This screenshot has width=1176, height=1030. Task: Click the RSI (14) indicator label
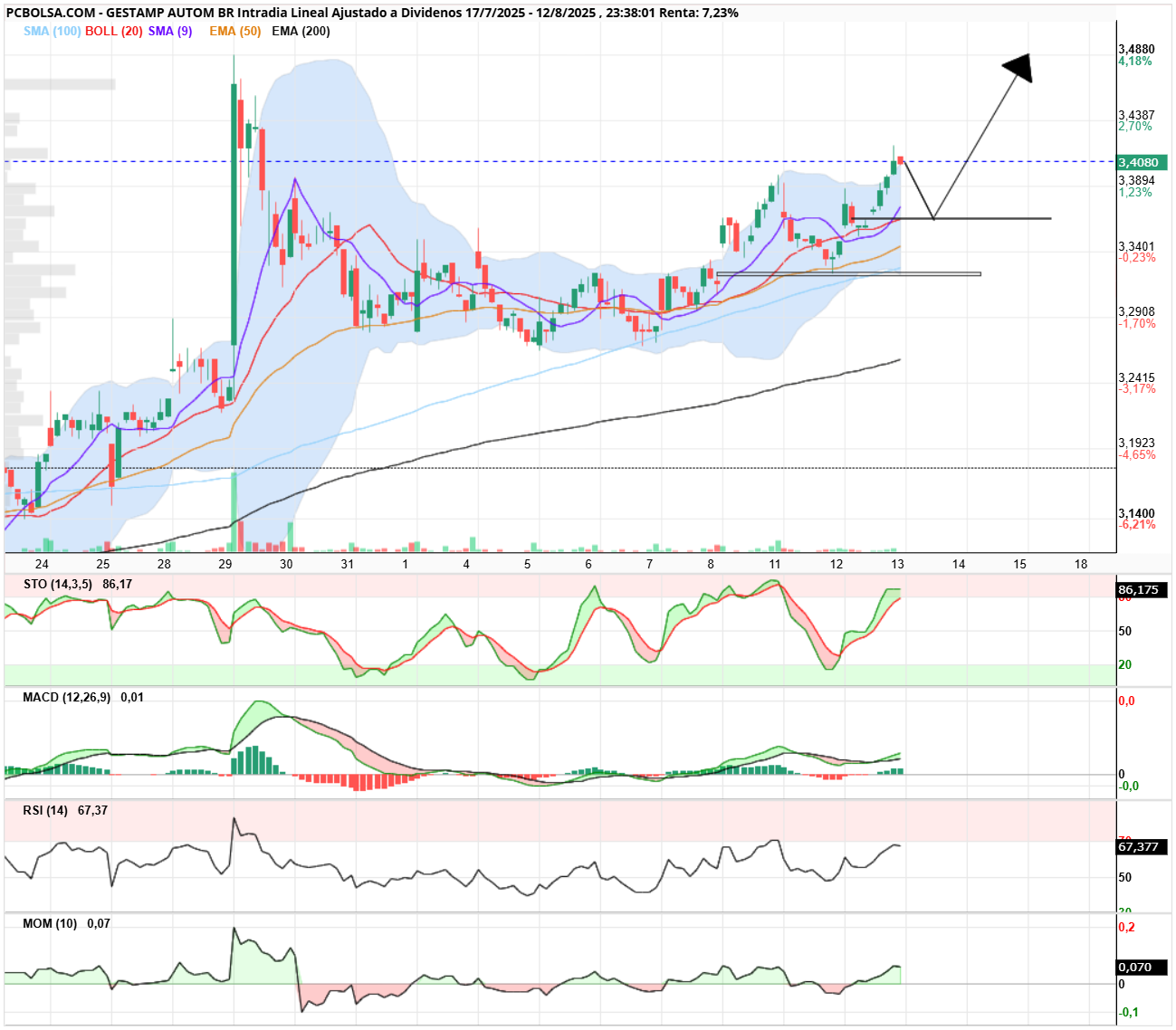(45, 810)
